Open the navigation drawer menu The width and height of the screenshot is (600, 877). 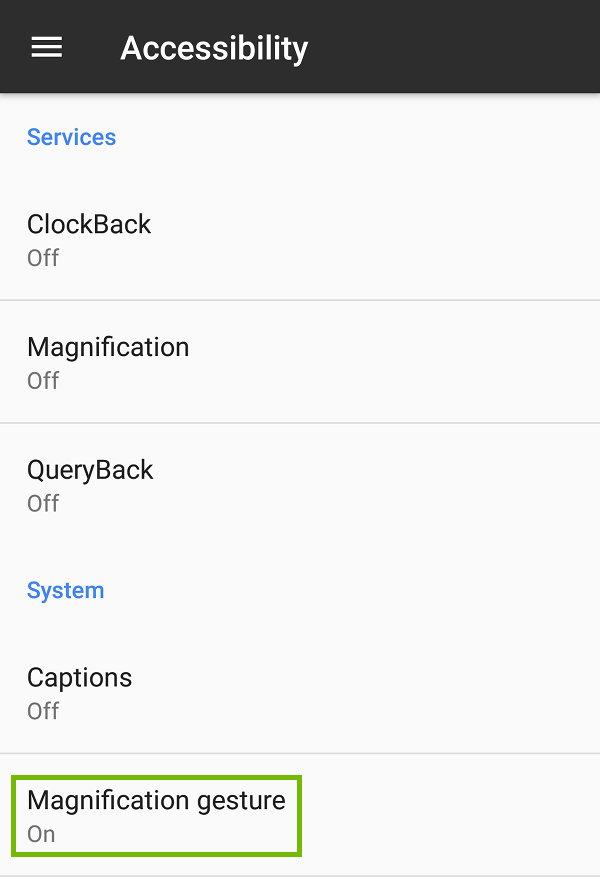click(x=46, y=46)
